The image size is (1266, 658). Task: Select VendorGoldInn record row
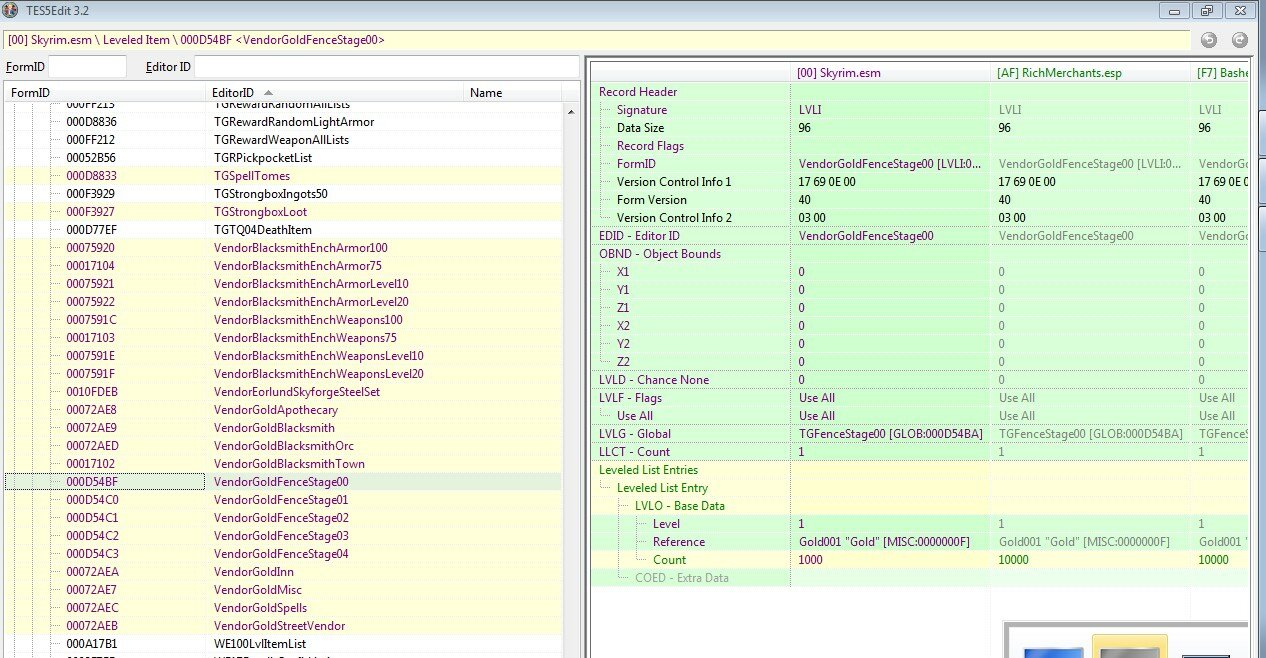tap(284, 571)
